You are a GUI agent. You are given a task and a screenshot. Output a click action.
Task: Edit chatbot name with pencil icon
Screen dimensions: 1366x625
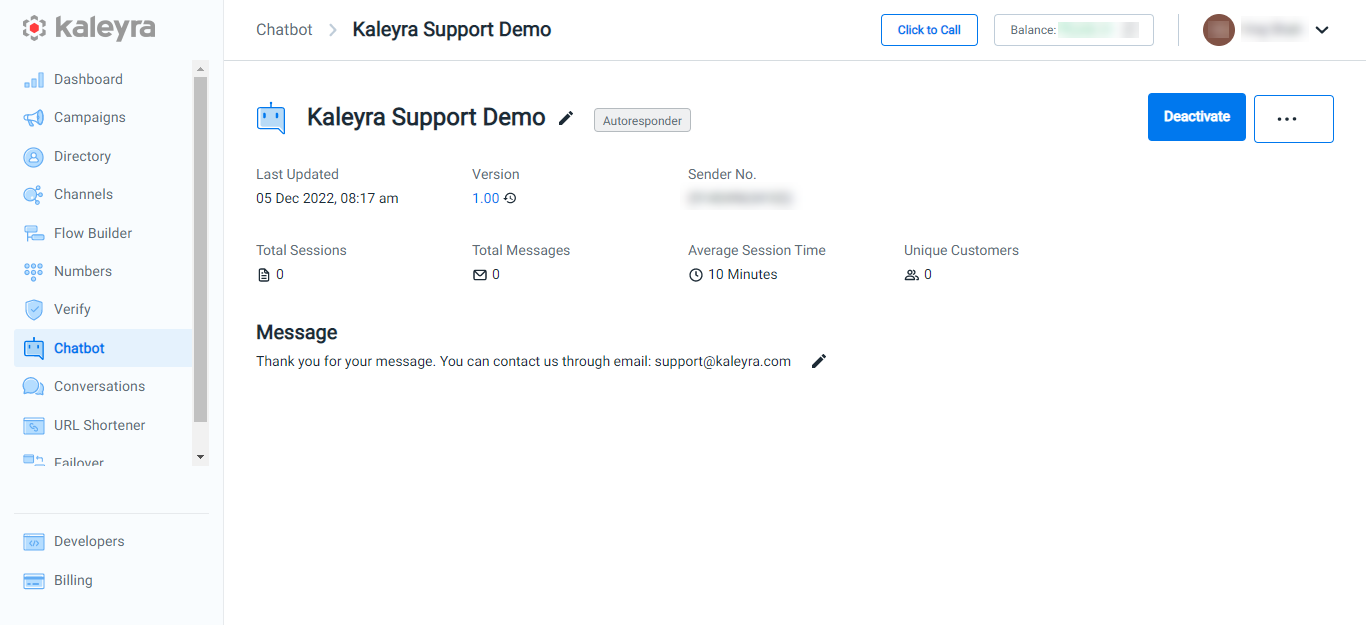click(566, 118)
